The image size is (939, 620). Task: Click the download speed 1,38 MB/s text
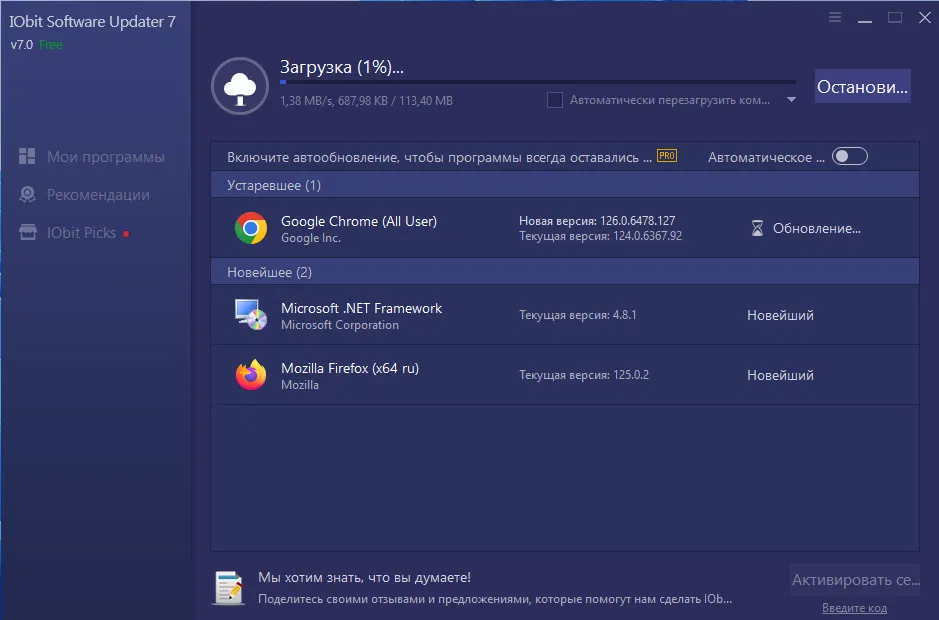307,101
